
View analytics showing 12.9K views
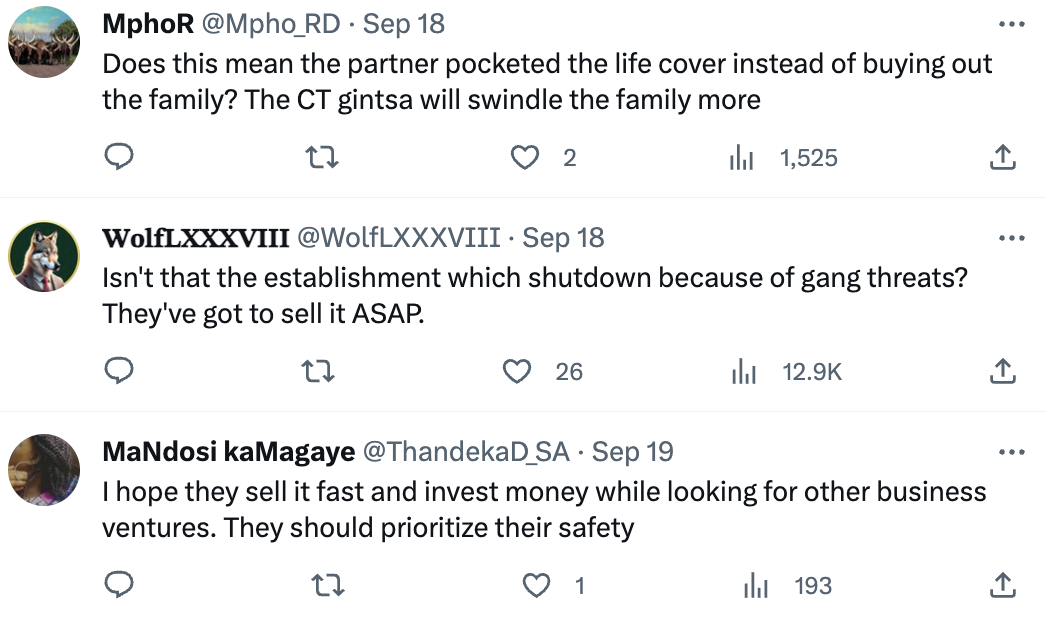pyautogui.click(x=787, y=372)
